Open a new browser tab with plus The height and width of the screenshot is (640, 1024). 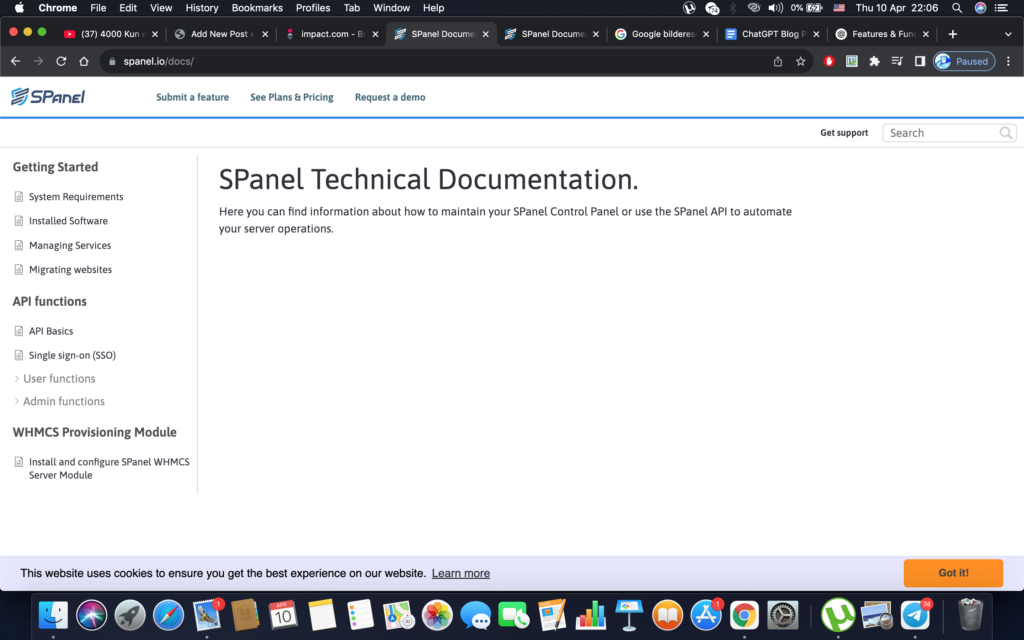pos(953,34)
